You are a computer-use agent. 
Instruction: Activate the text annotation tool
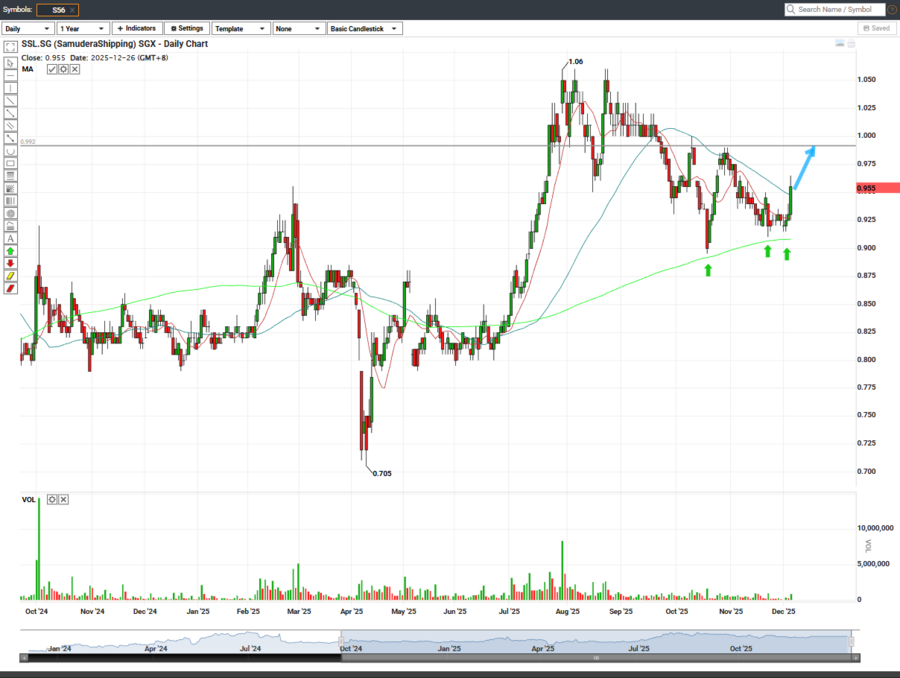[10, 238]
